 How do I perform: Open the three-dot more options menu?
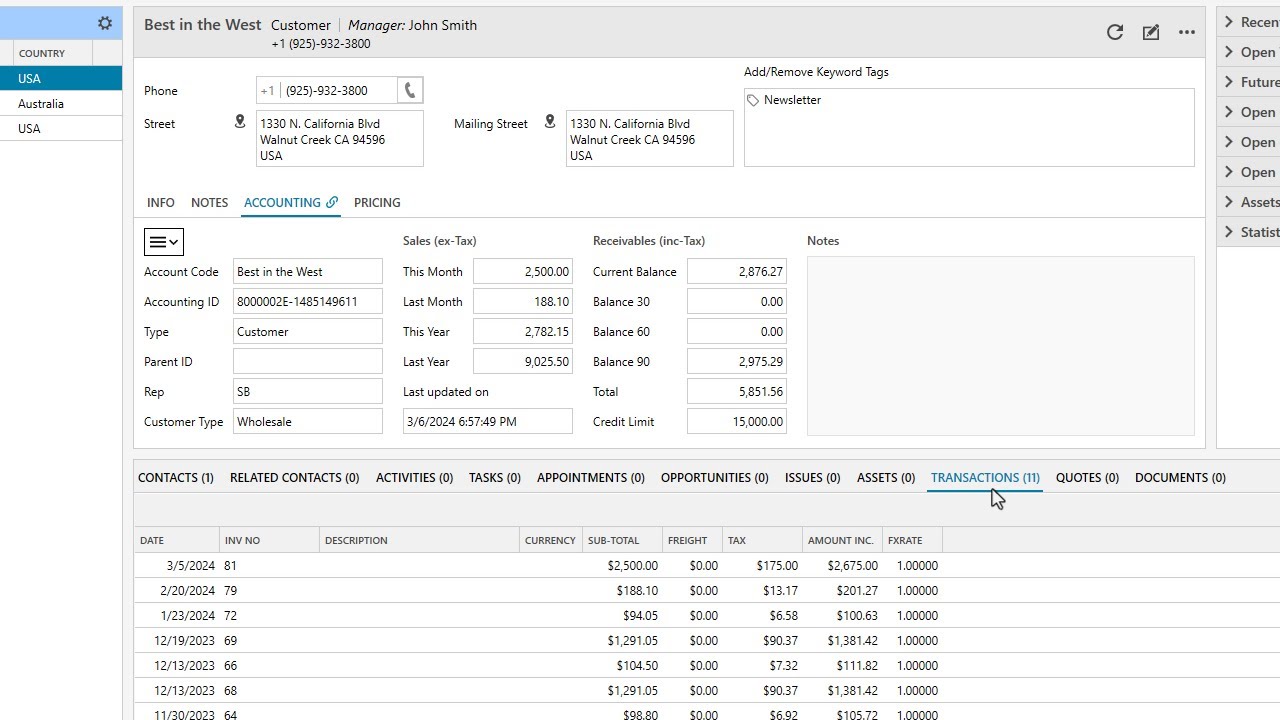[1187, 32]
